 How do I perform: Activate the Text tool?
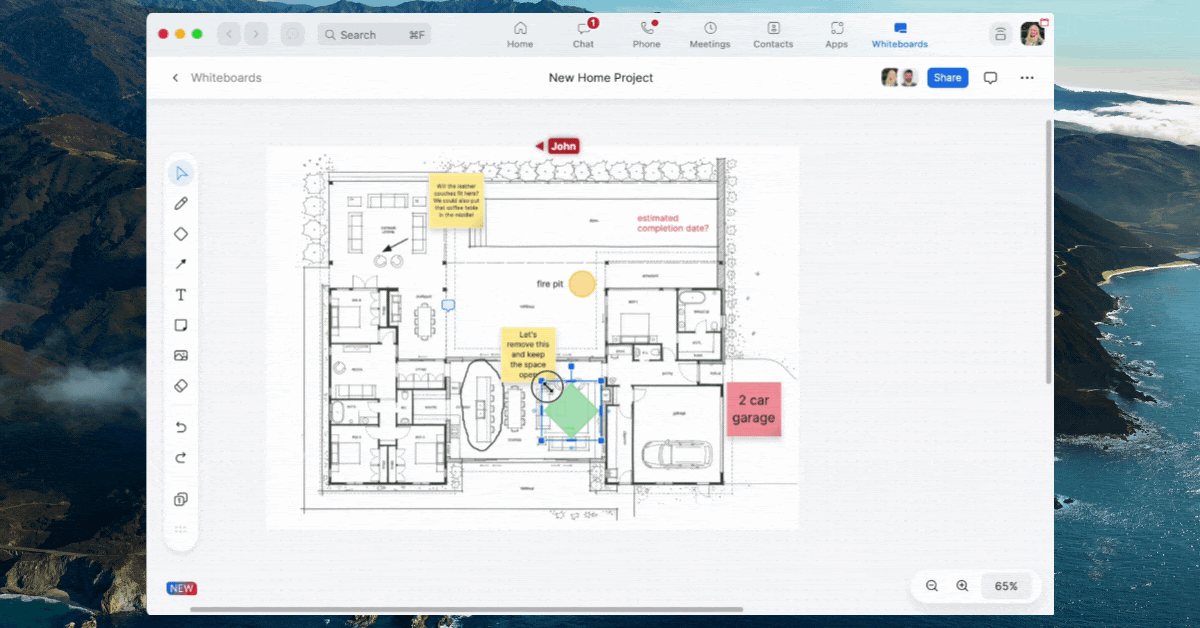coord(181,294)
